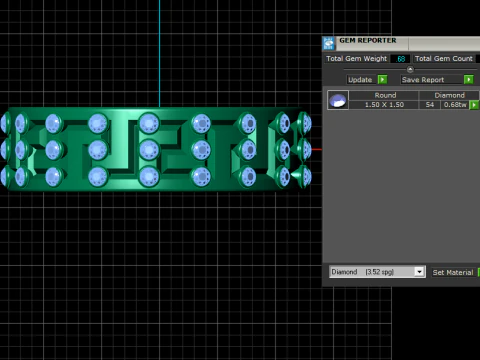Viewport: 480px width, 360px height.
Task: Click the Save Report button label
Action: point(423,80)
